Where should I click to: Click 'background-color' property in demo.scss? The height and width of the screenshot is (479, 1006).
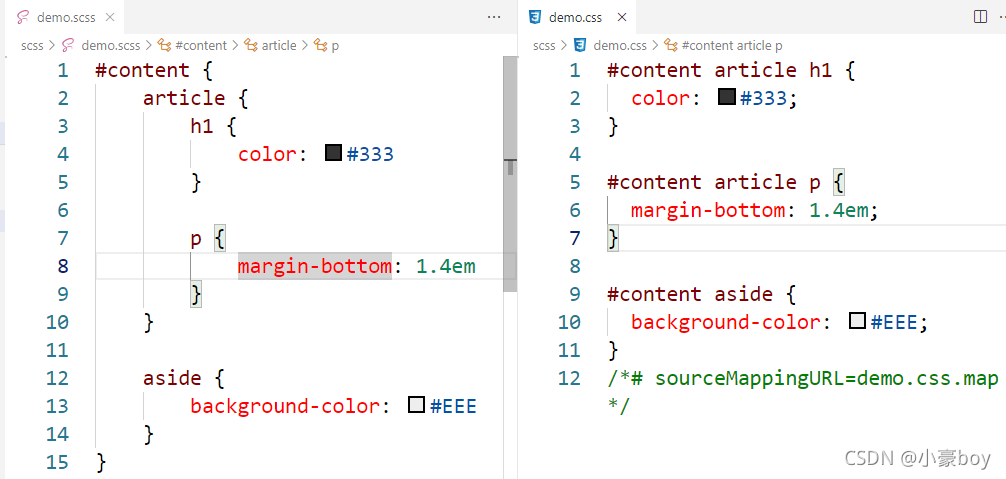285,406
